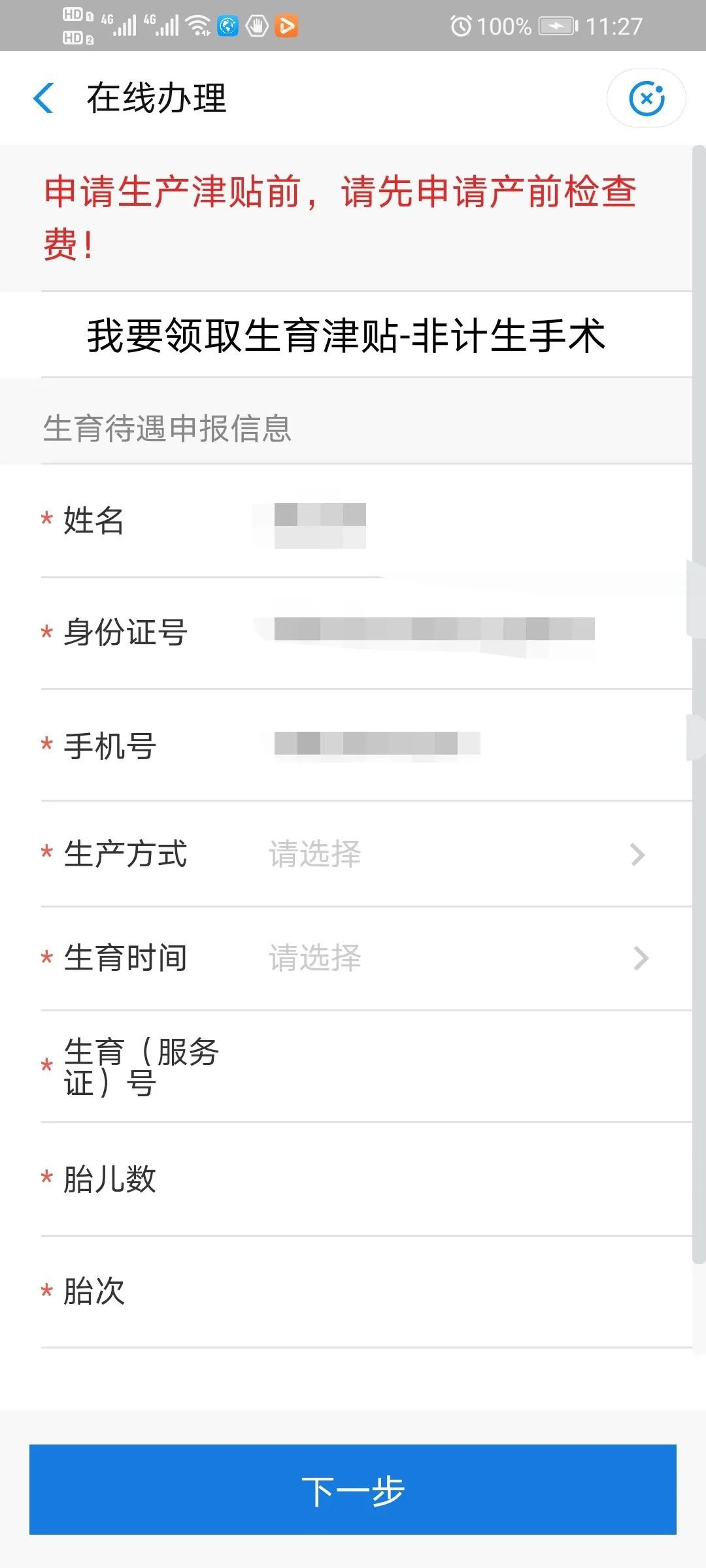Tap the Wi-Fi signal icon
This screenshot has width=706, height=1568.
197,26
